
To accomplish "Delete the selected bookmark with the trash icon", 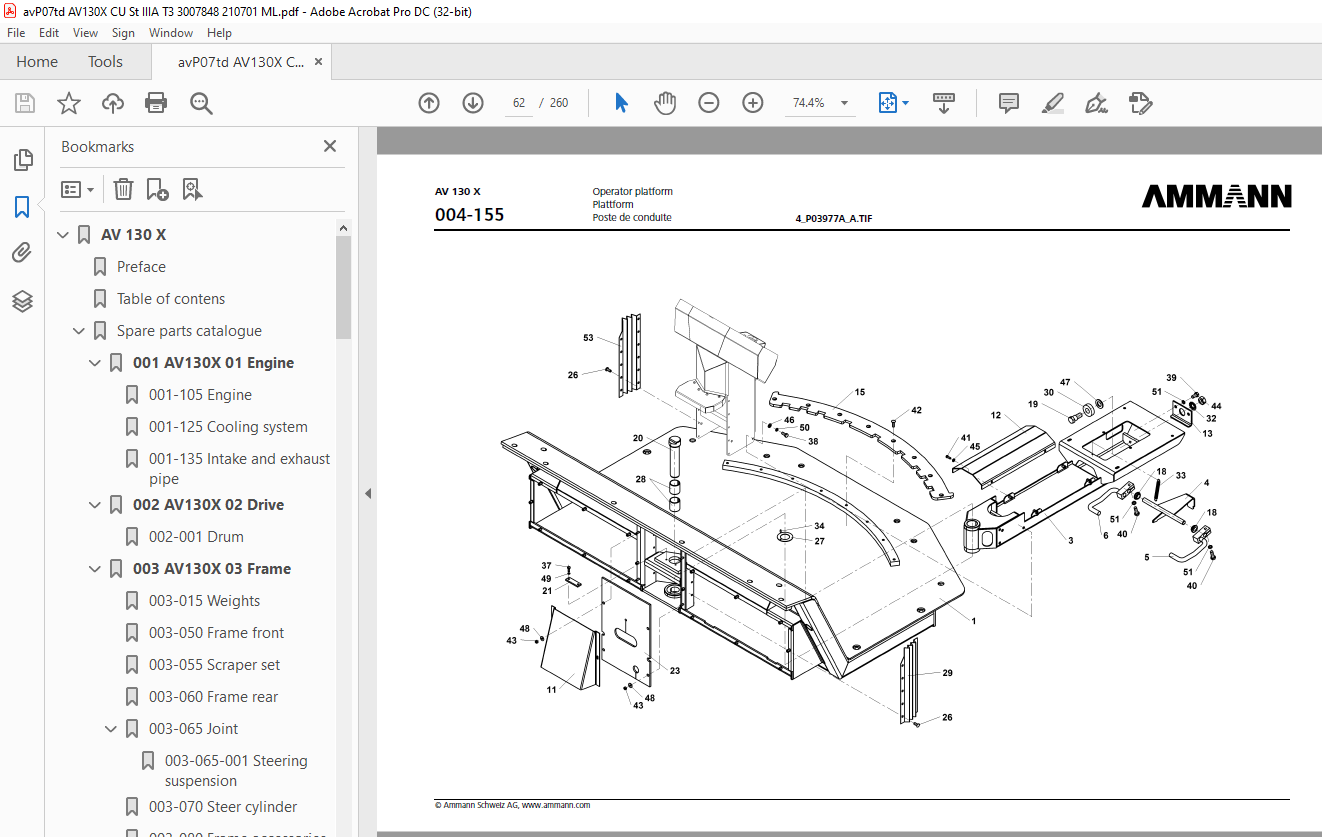I will tap(123, 189).
